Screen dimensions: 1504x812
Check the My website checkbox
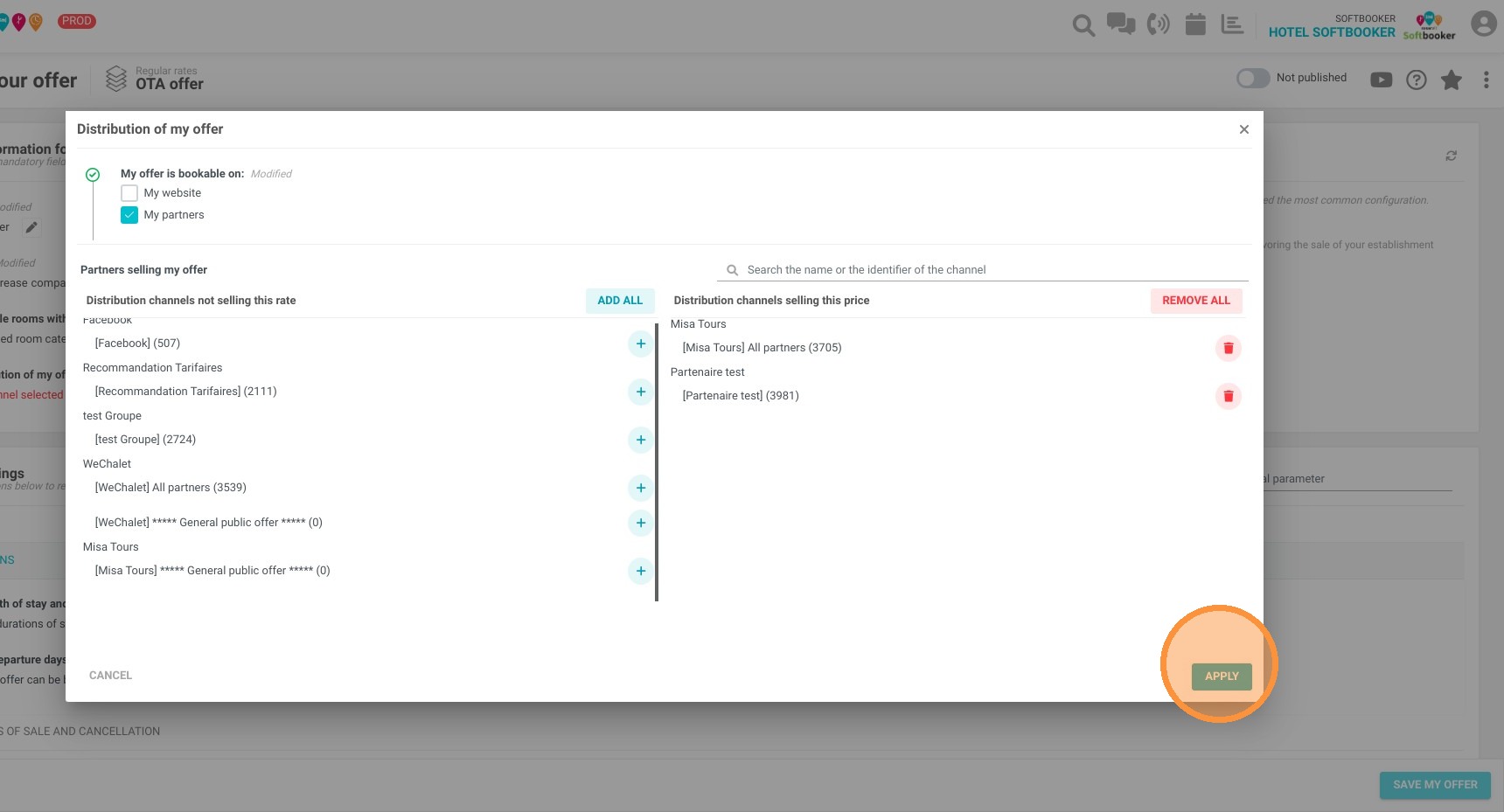tap(129, 193)
